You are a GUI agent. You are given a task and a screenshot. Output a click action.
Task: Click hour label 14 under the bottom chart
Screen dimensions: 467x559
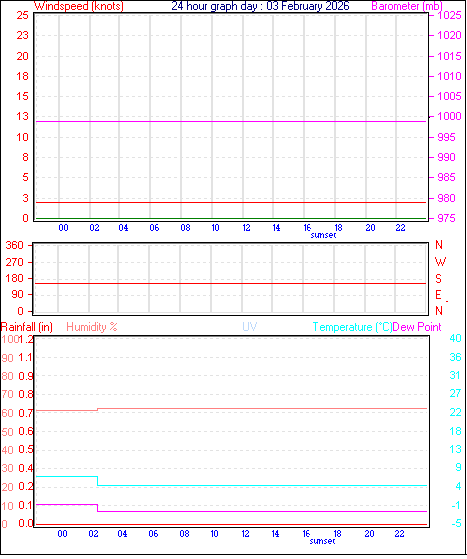(275, 534)
